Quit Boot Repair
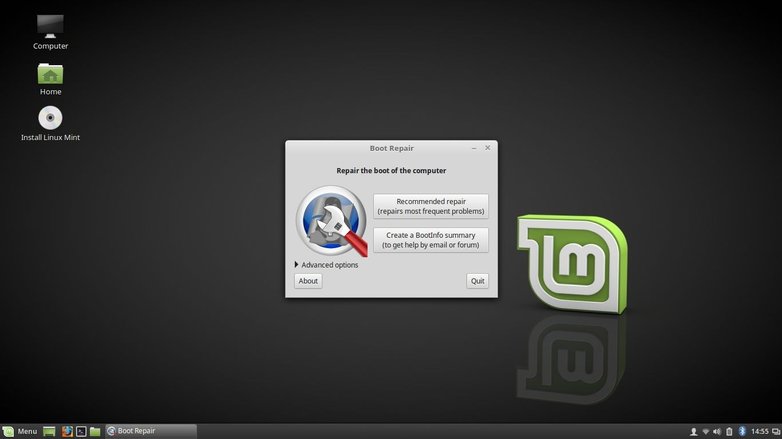 (477, 281)
